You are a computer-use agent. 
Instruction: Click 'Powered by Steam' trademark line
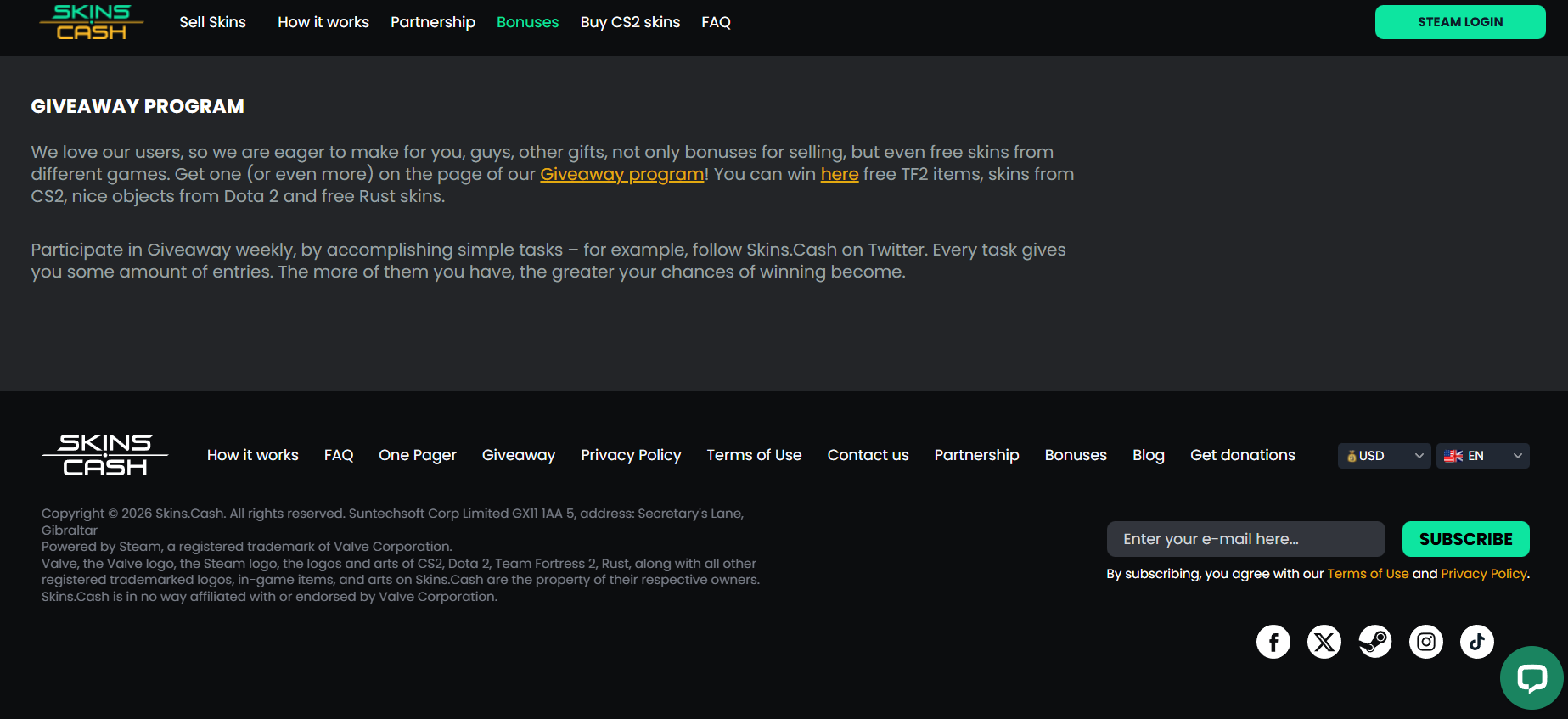click(247, 547)
